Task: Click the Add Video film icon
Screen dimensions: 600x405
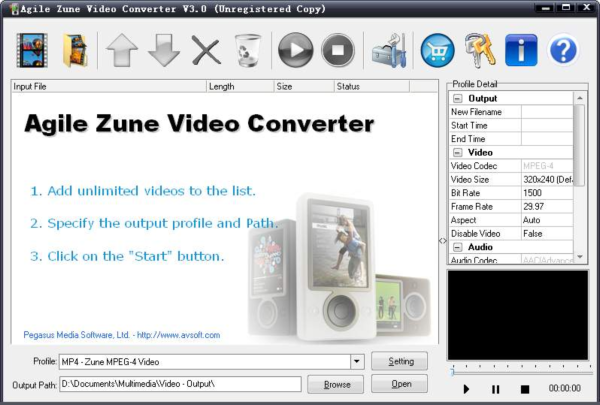Action: (33, 50)
